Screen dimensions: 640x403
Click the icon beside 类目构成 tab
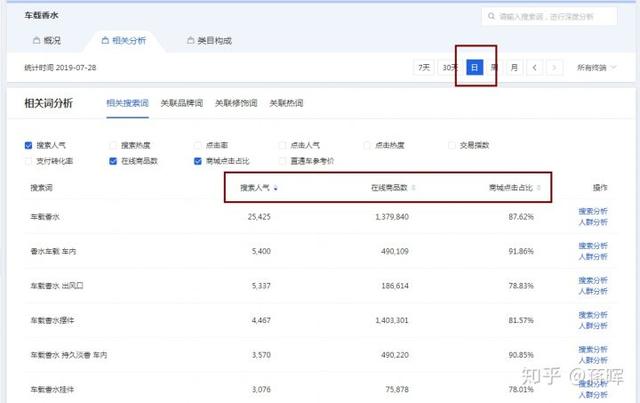click(190, 40)
